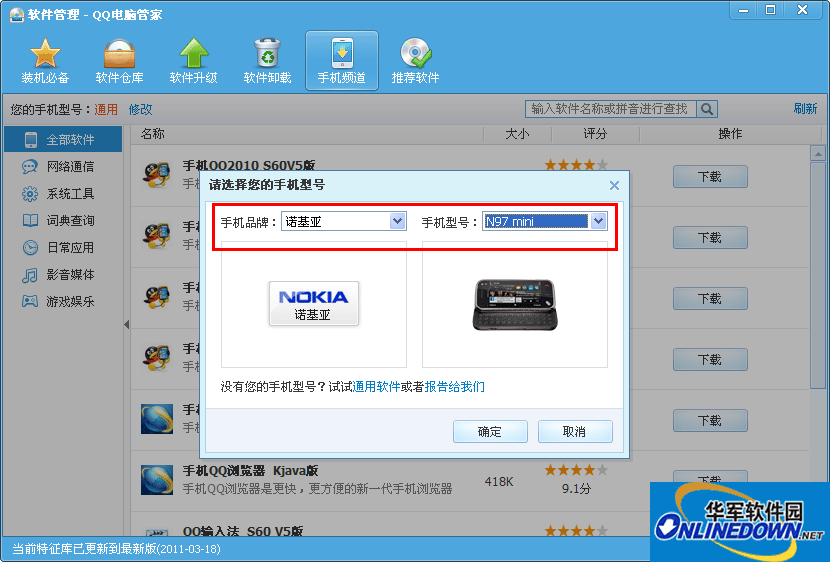Cancel with the 取消 button
Image resolution: width=830 pixels, height=562 pixels.
click(575, 432)
